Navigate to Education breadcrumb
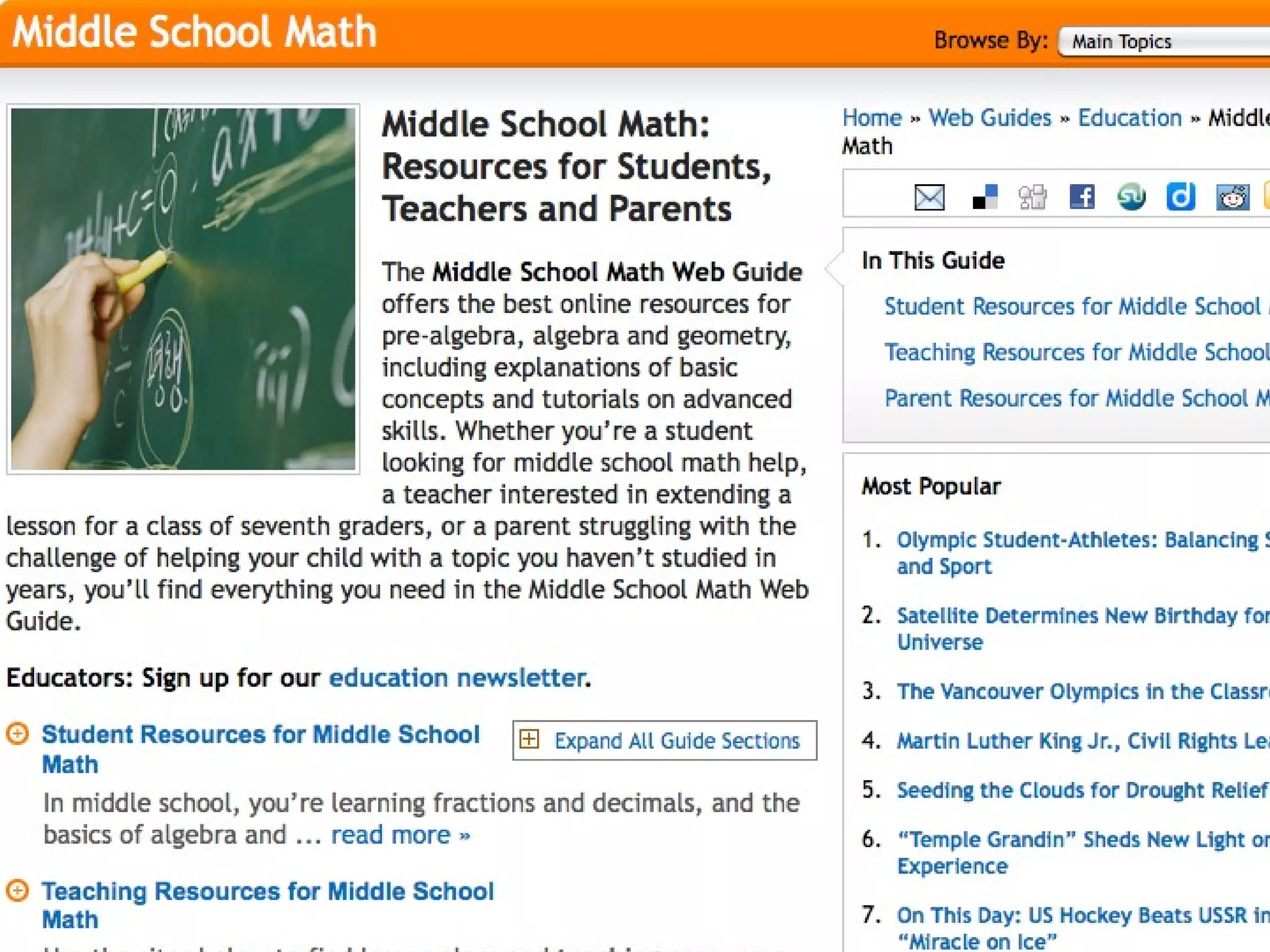Image resolution: width=1270 pixels, height=952 pixels. (1130, 118)
